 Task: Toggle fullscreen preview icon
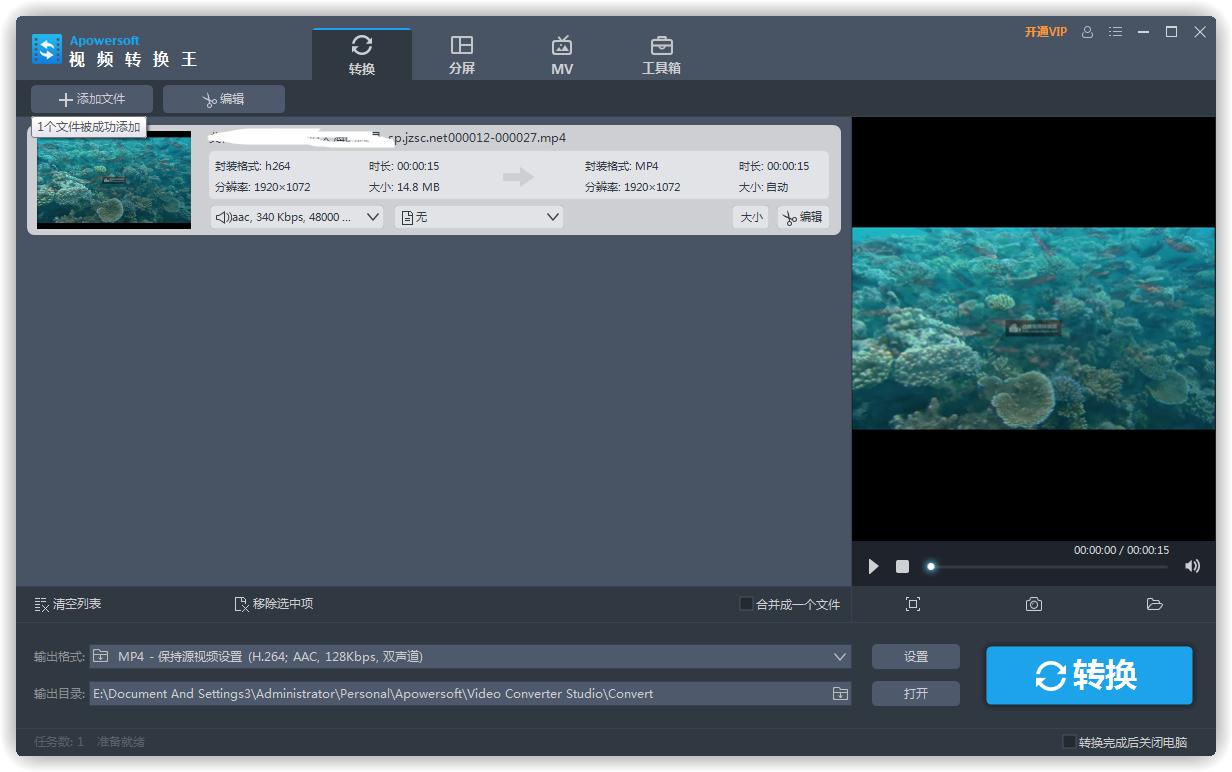click(x=913, y=604)
